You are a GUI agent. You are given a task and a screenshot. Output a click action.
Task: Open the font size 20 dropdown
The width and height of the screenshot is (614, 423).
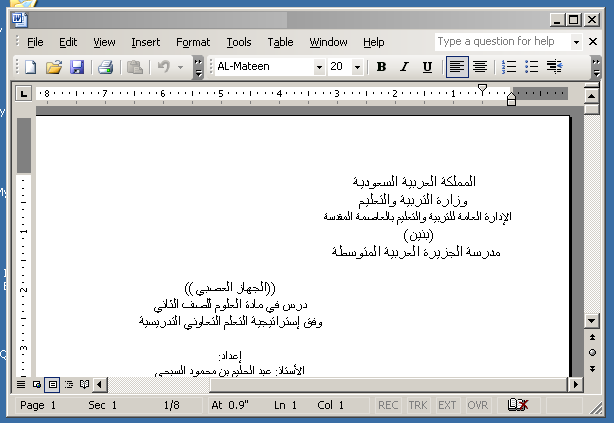pyautogui.click(x=357, y=67)
